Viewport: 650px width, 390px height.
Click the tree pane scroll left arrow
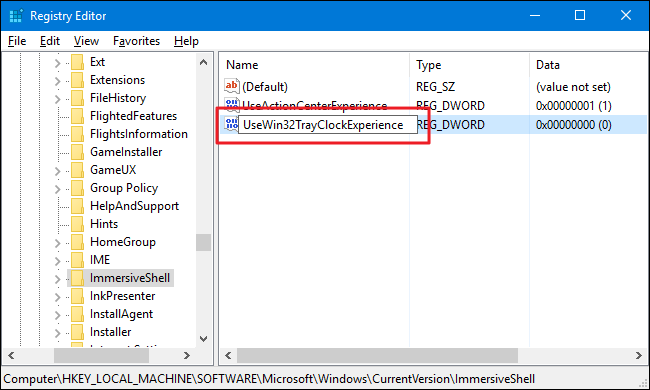11,356
